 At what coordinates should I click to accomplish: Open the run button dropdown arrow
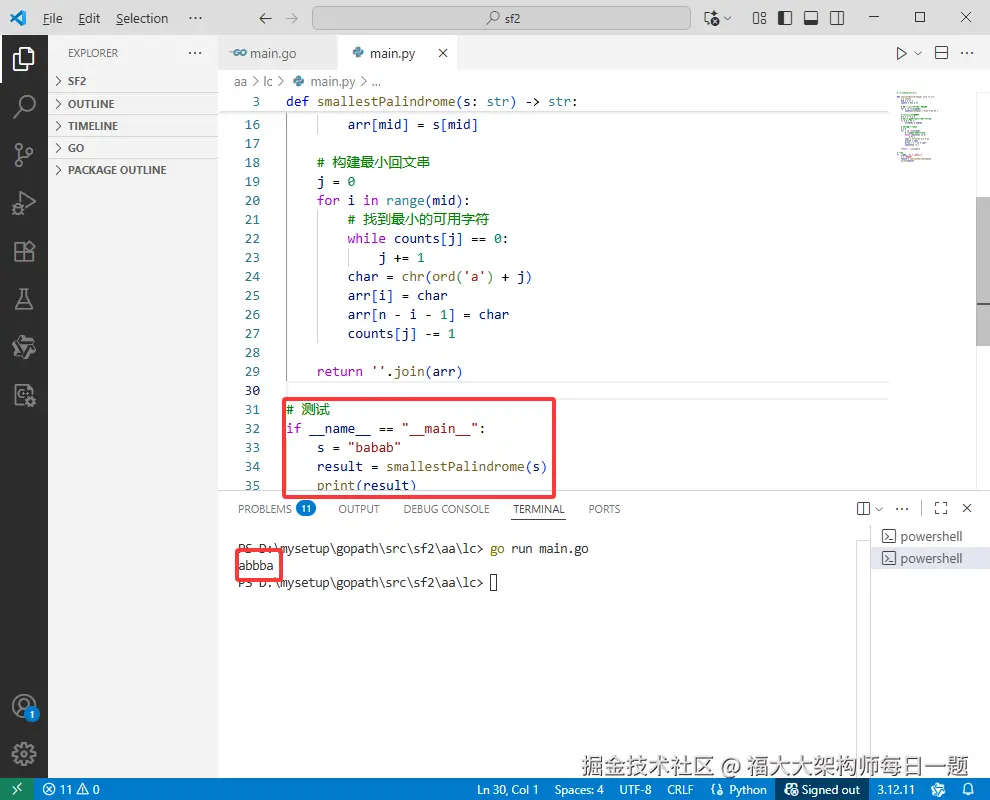918,54
